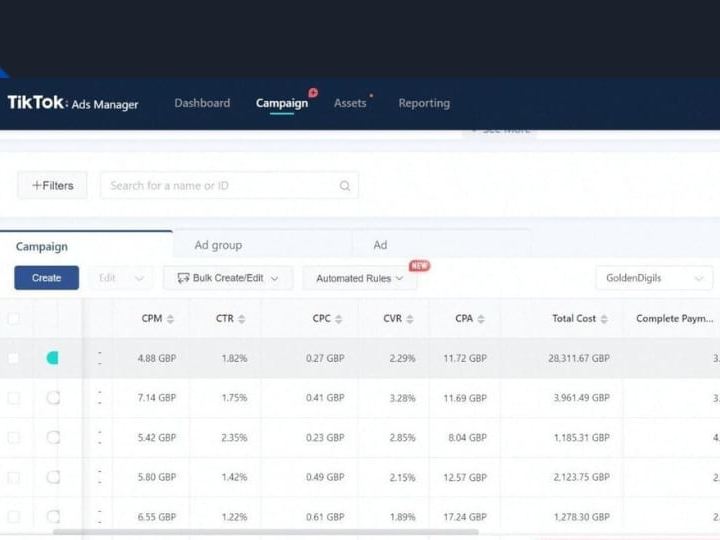The height and width of the screenshot is (540, 720).
Task: Tick the checkbox for 5.42 GBP row
Action: coord(14,438)
